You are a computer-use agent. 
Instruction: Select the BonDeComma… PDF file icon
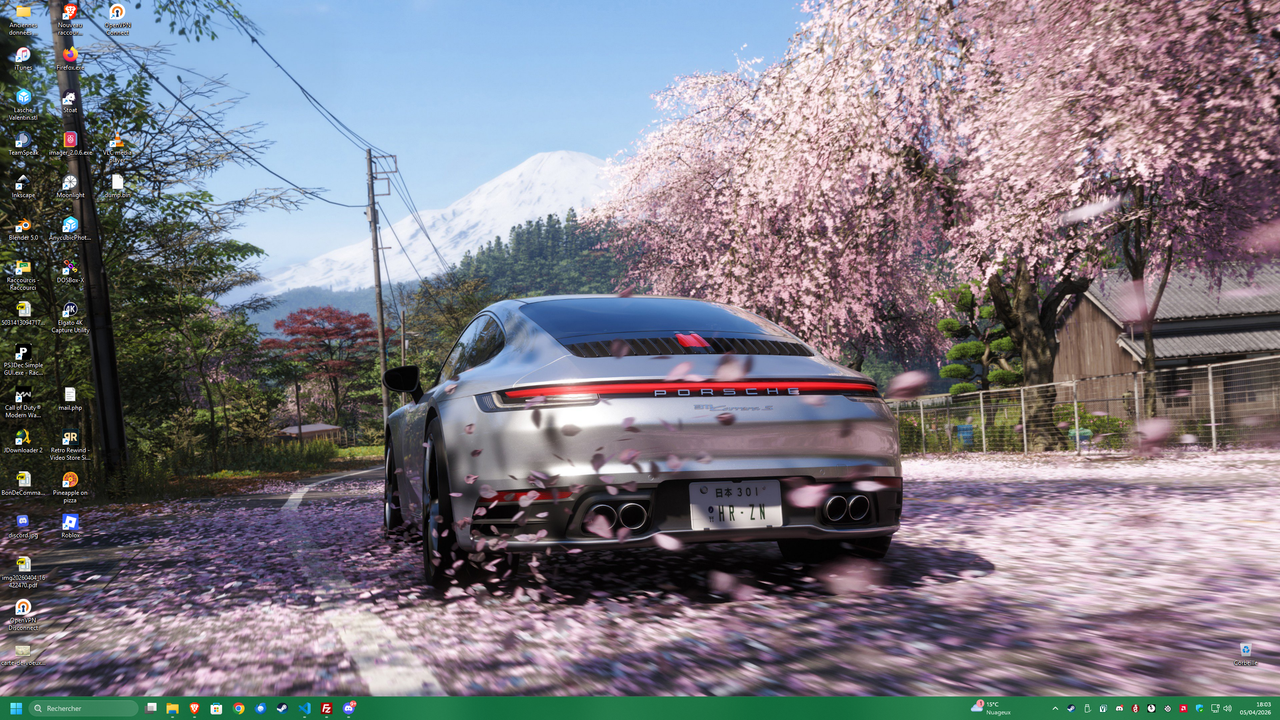click(22, 485)
